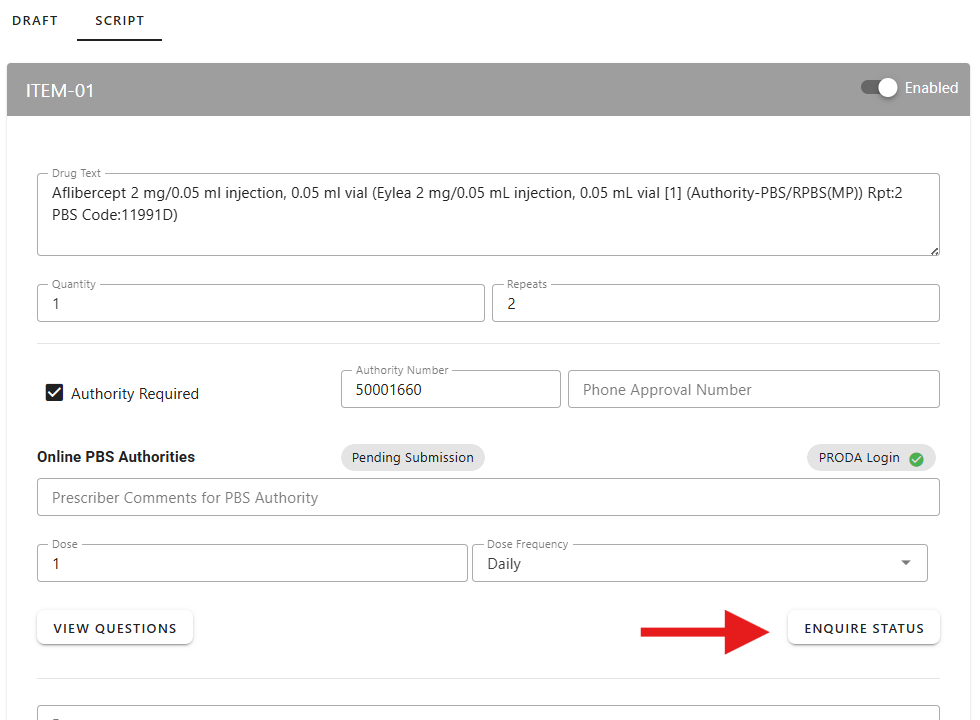The height and width of the screenshot is (720, 980).
Task: Click the ENQUIRE STATUS button
Action: [864, 628]
